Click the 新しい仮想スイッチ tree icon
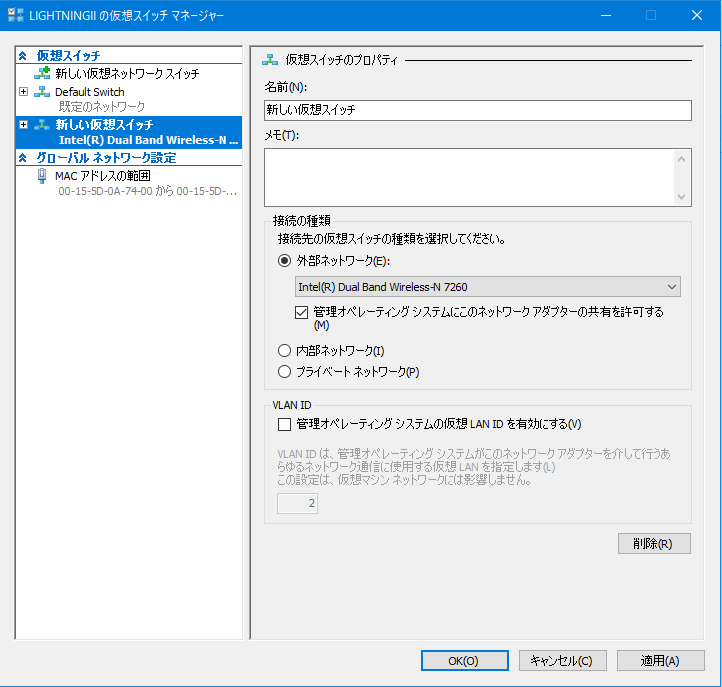This screenshot has width=722, height=687. (x=42, y=124)
